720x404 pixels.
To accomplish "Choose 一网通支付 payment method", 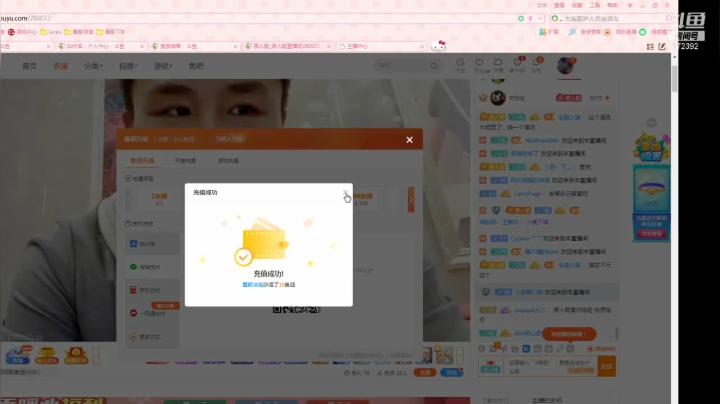I will [152, 313].
